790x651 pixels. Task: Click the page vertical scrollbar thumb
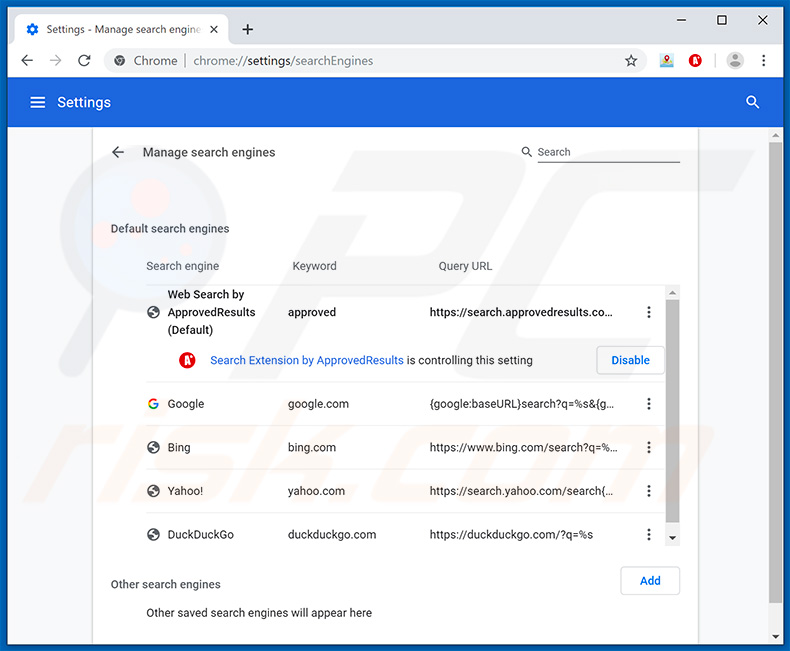point(775,372)
